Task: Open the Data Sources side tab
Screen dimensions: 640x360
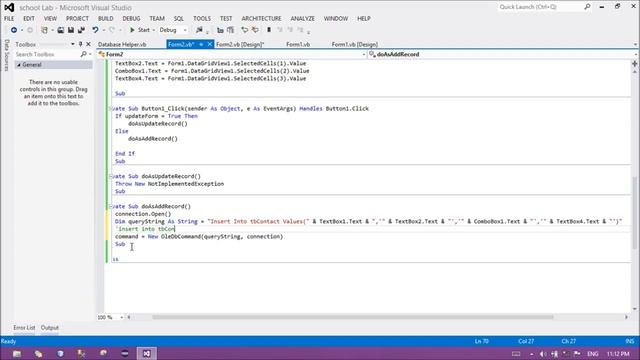Action: (6, 55)
